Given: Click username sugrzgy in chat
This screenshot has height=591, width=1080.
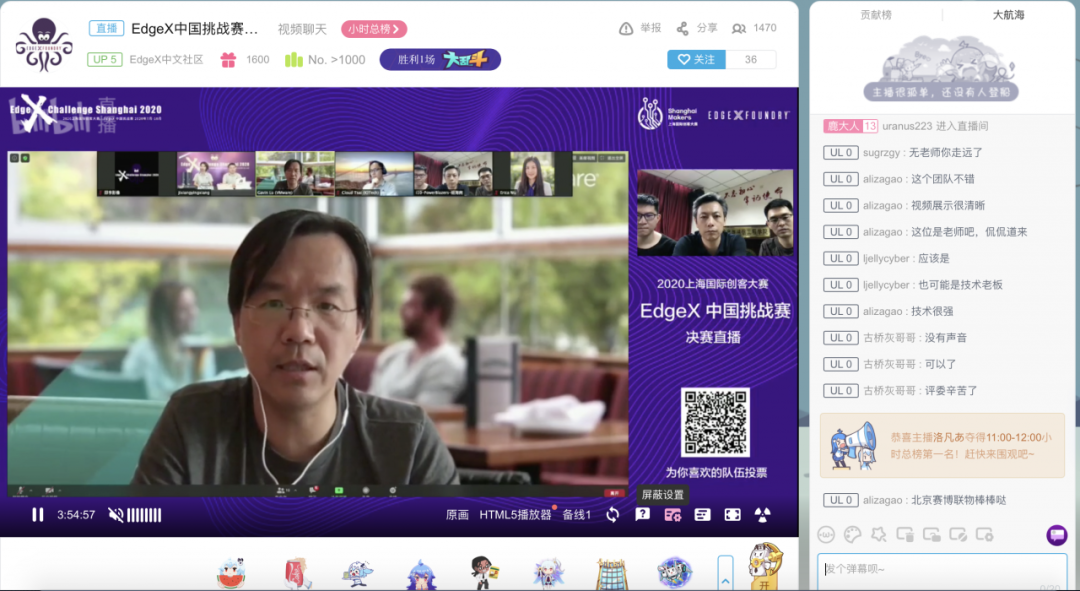Looking at the screenshot, I should pos(883,152).
